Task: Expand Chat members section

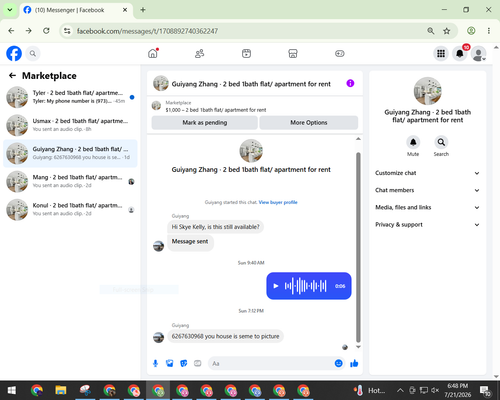Action: (427, 190)
